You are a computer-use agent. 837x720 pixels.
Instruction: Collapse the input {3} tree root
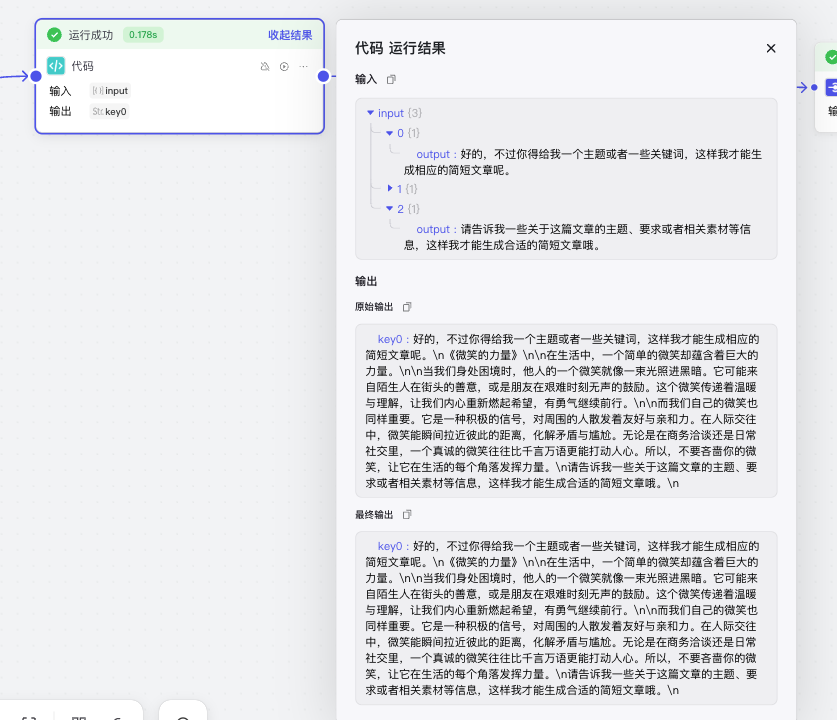click(370, 113)
